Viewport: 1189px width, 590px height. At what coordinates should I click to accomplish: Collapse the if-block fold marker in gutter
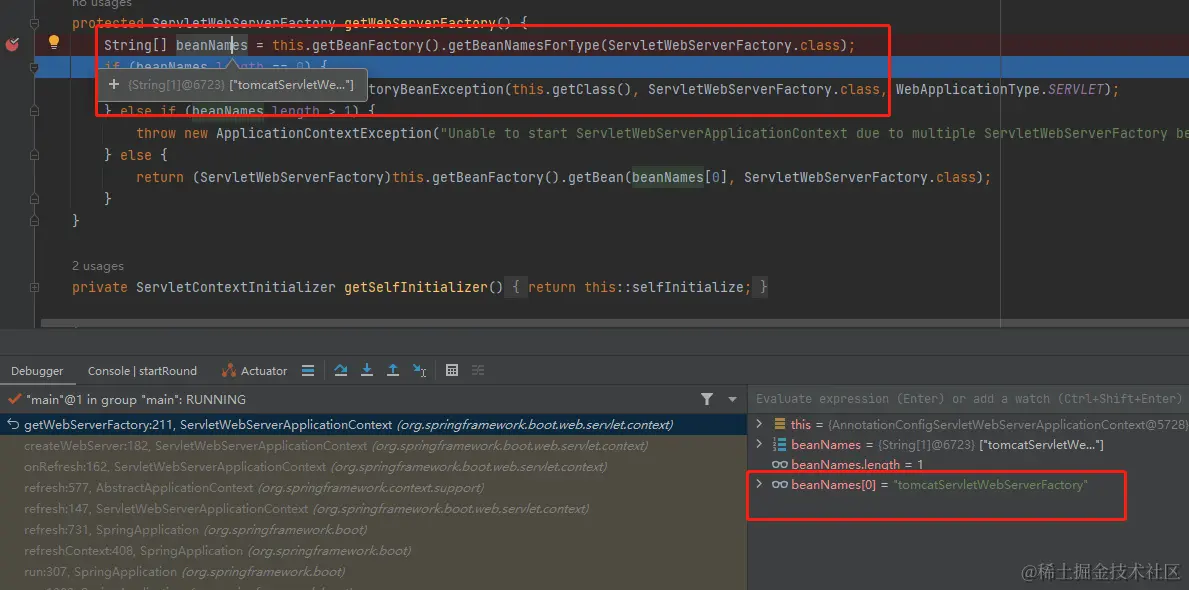click(x=34, y=67)
